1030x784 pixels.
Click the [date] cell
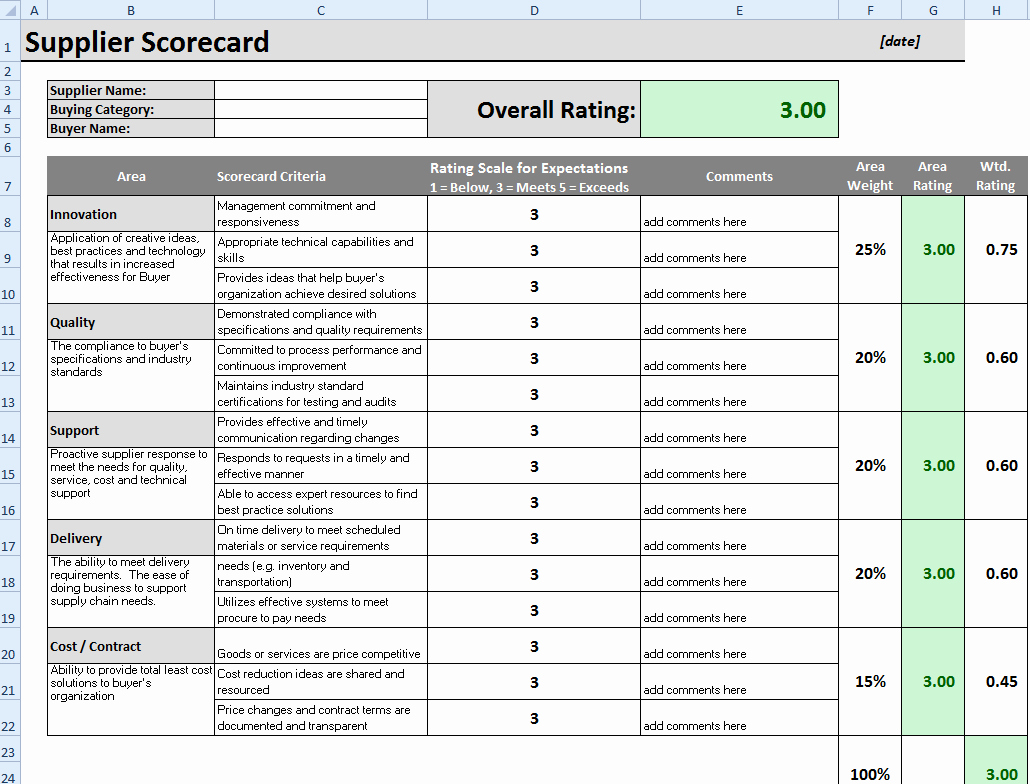899,41
